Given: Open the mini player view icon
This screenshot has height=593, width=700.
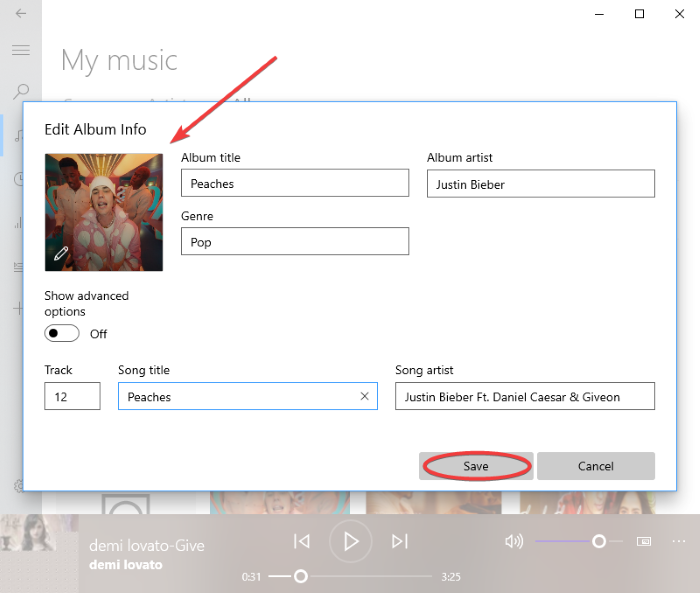Looking at the screenshot, I should point(644,541).
